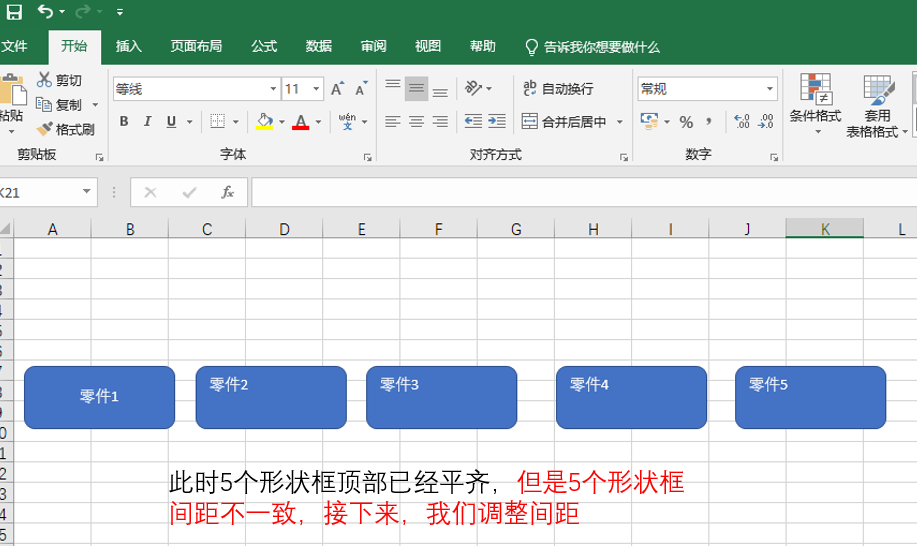917x549 pixels.
Task: Click the 格式刷 format painter
Action: tap(65, 129)
